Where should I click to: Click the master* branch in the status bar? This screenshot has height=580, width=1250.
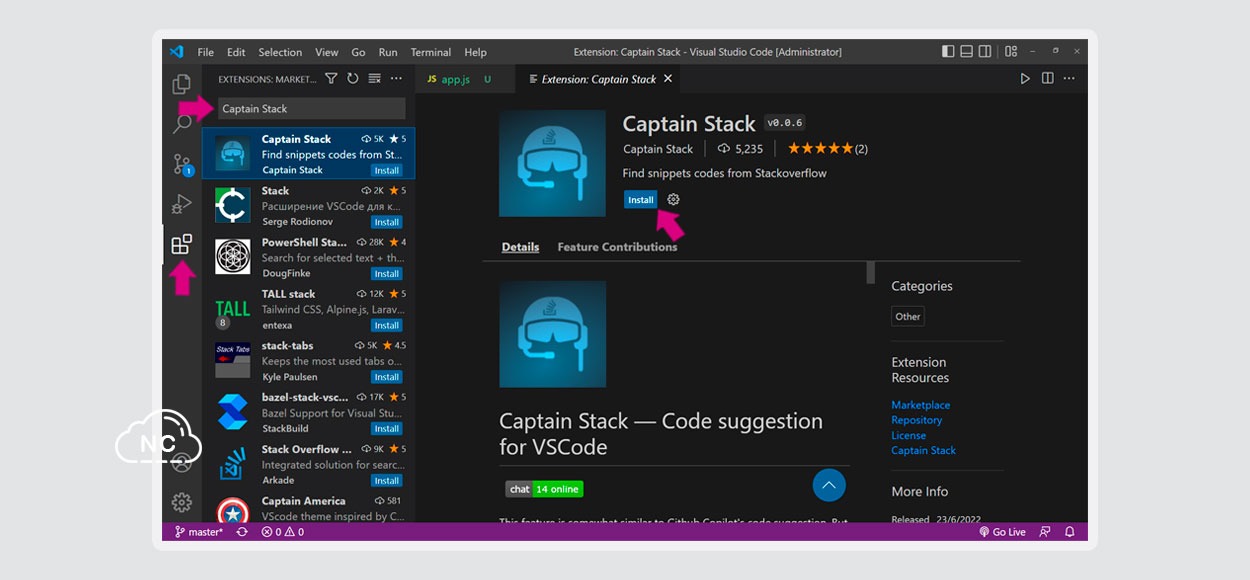click(199, 532)
